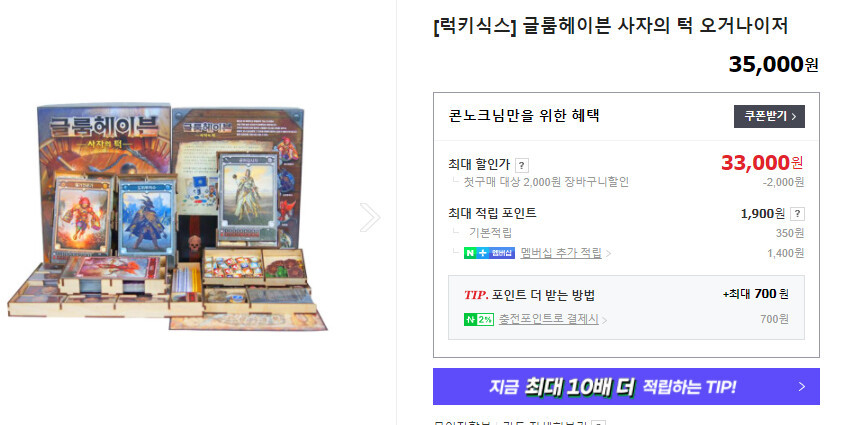Click the red TIP. label icon
Viewport: 854px width, 425px height.
pos(476,295)
